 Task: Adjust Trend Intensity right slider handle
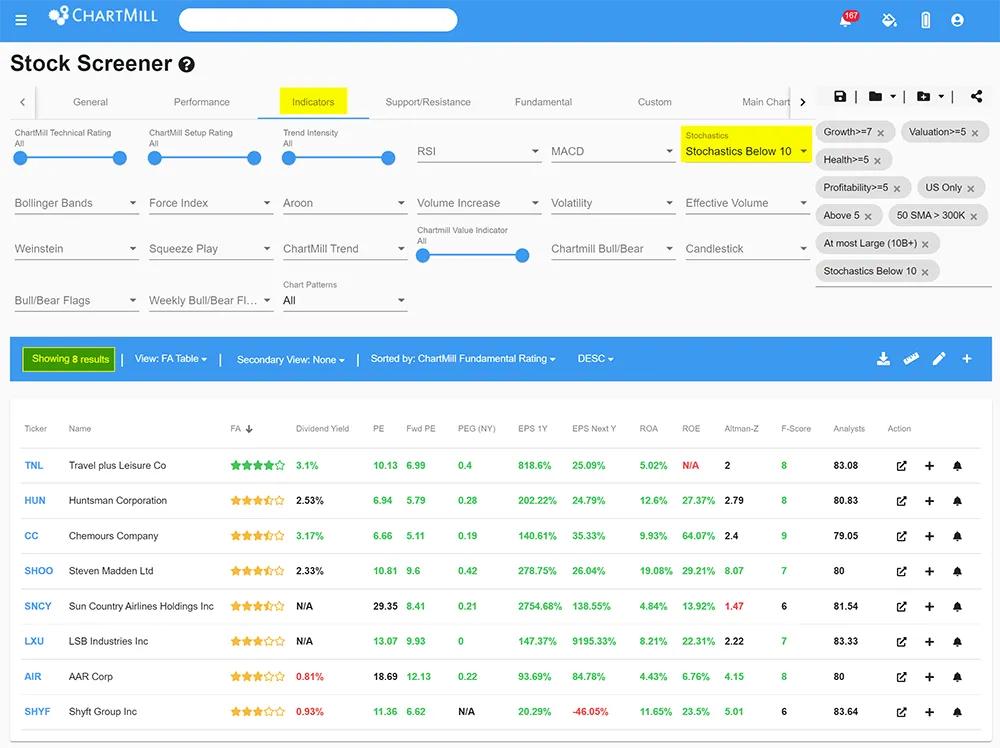coord(388,158)
